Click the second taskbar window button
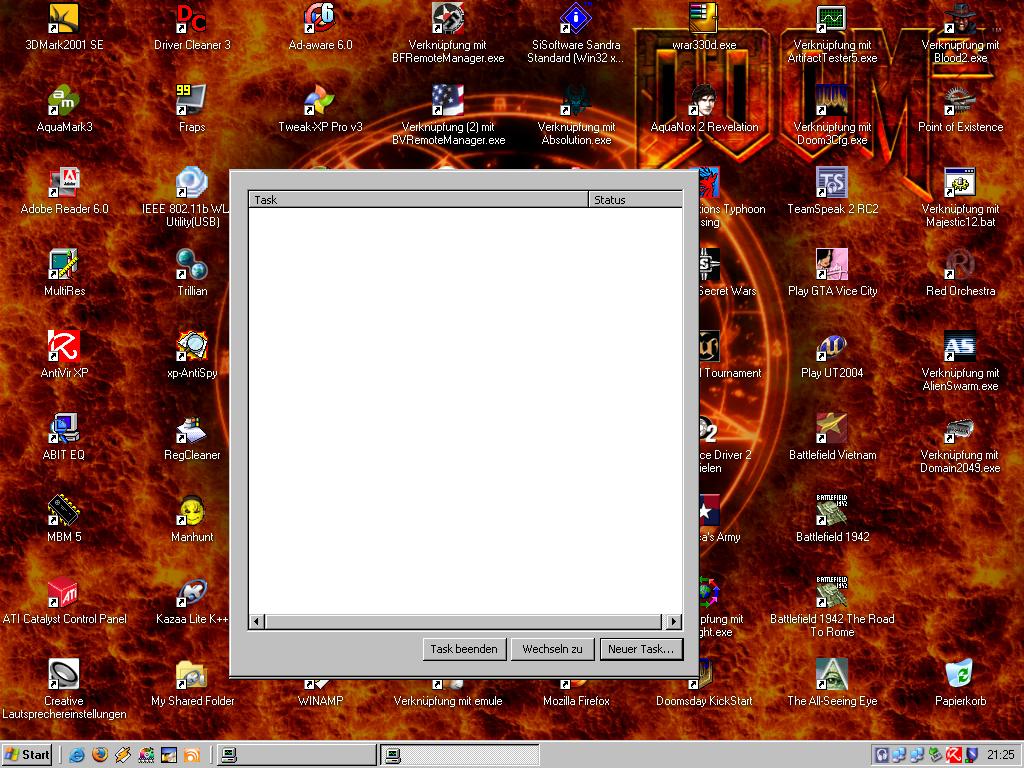The image size is (1024, 768). (460, 756)
